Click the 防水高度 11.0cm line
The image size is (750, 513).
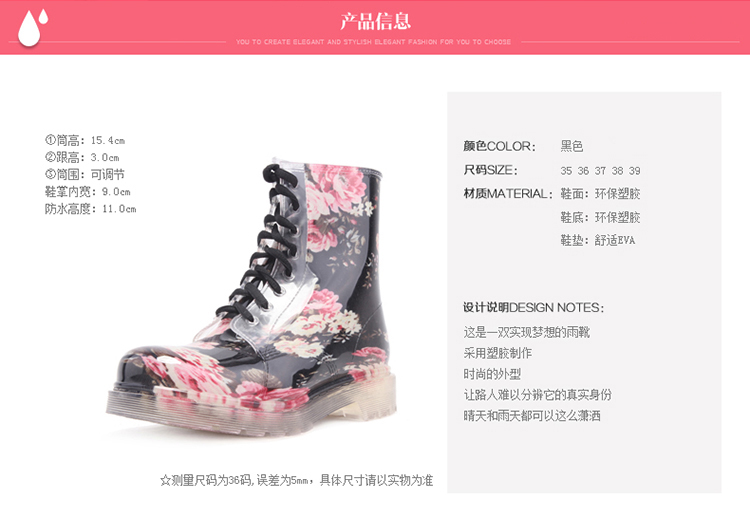(x=90, y=209)
